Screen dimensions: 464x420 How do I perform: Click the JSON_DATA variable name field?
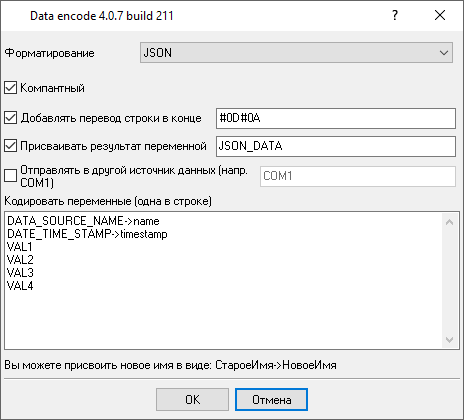tap(336, 146)
